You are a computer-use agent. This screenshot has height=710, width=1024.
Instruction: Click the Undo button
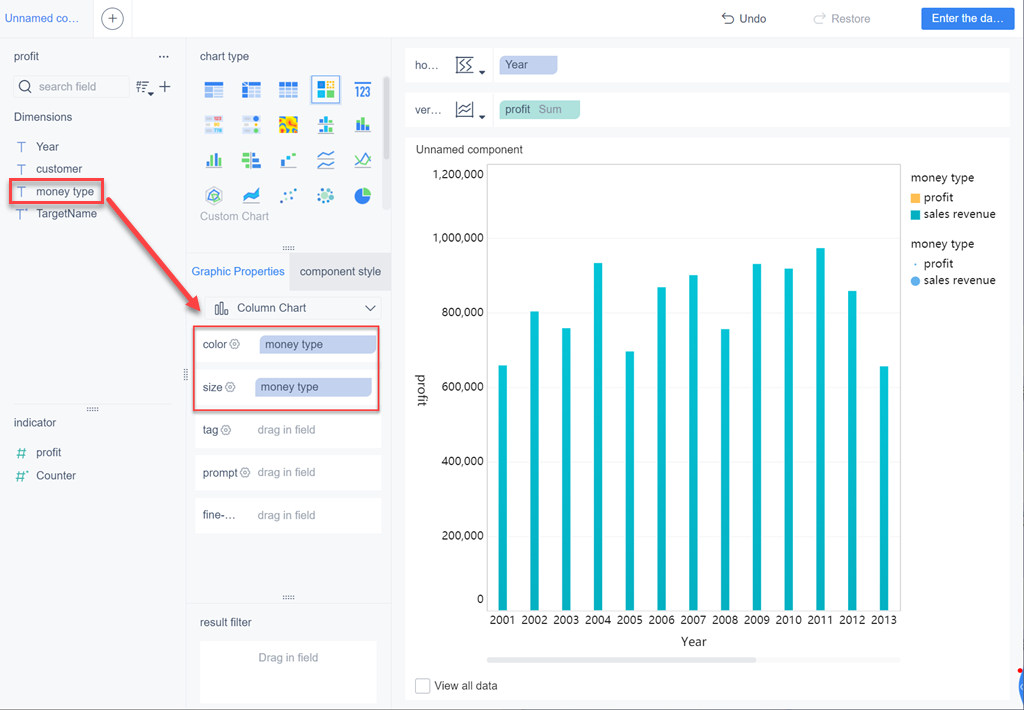744,19
